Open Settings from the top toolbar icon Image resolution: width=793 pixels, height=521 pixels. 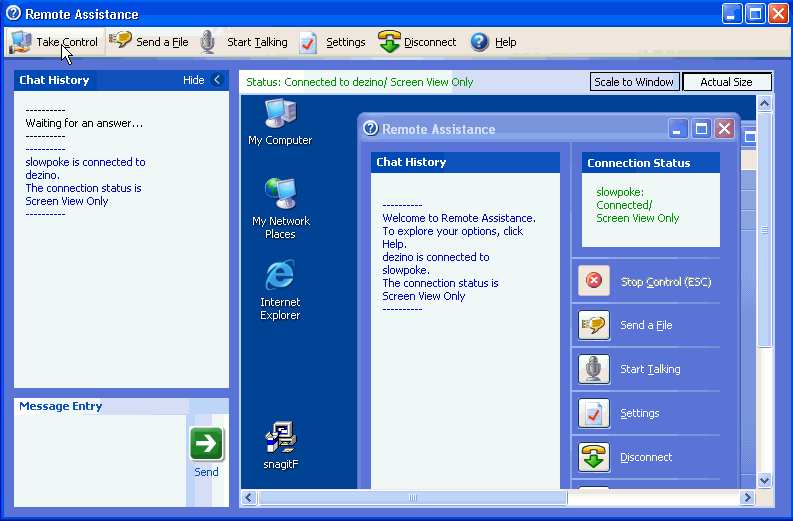tap(307, 42)
